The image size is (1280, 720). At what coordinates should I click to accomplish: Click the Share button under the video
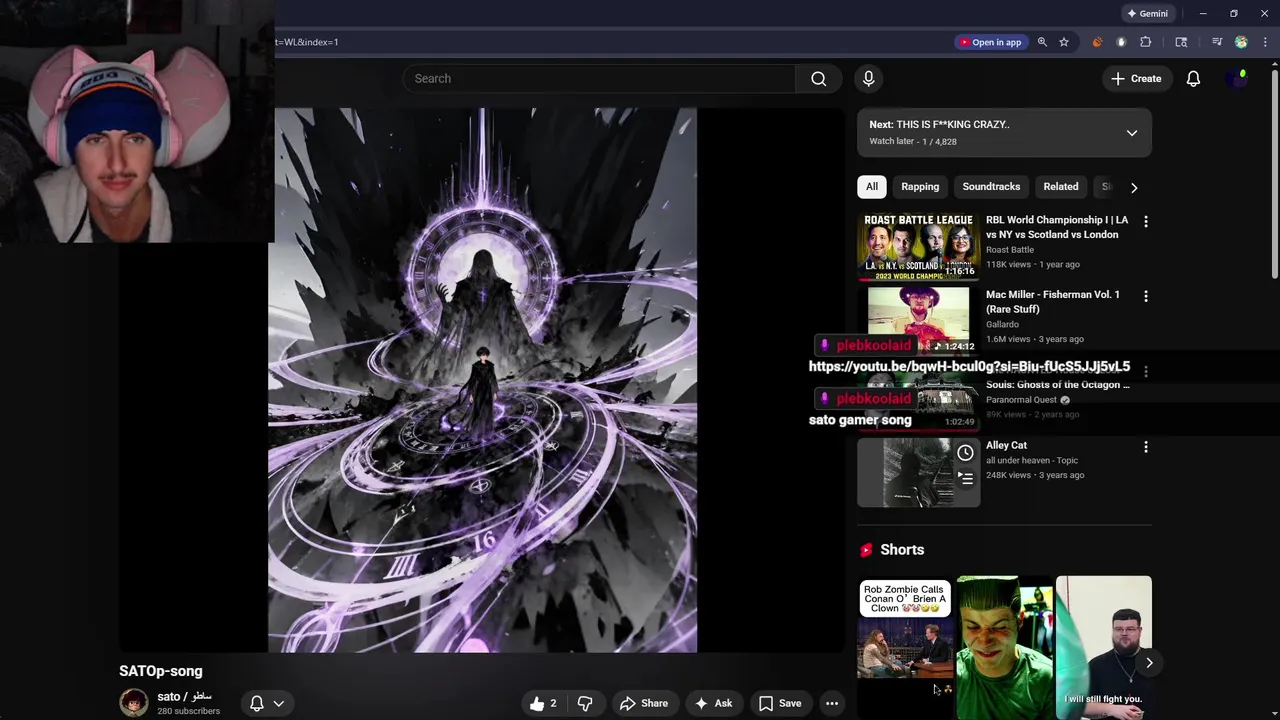[644, 704]
